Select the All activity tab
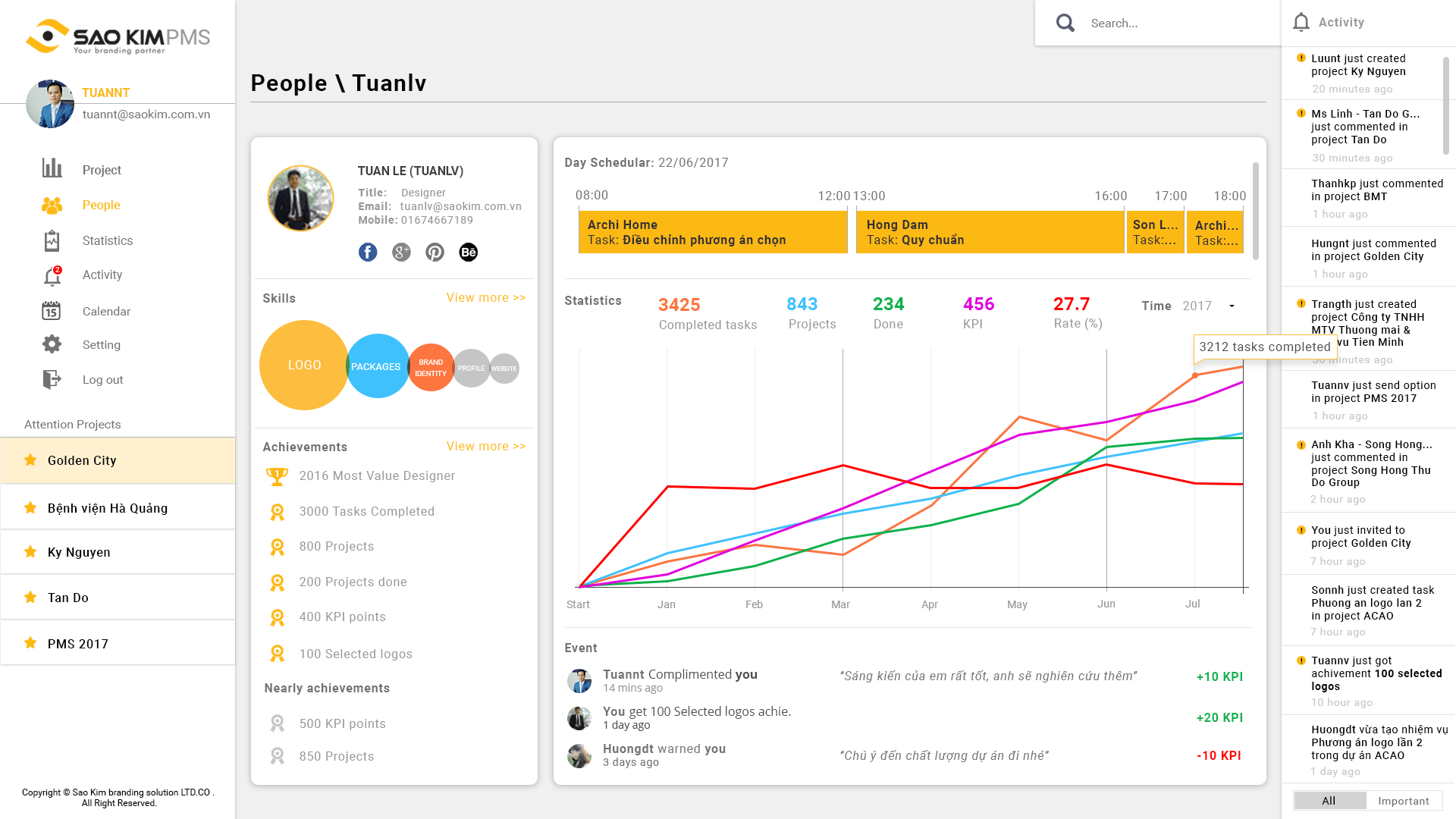 pos(1329,801)
